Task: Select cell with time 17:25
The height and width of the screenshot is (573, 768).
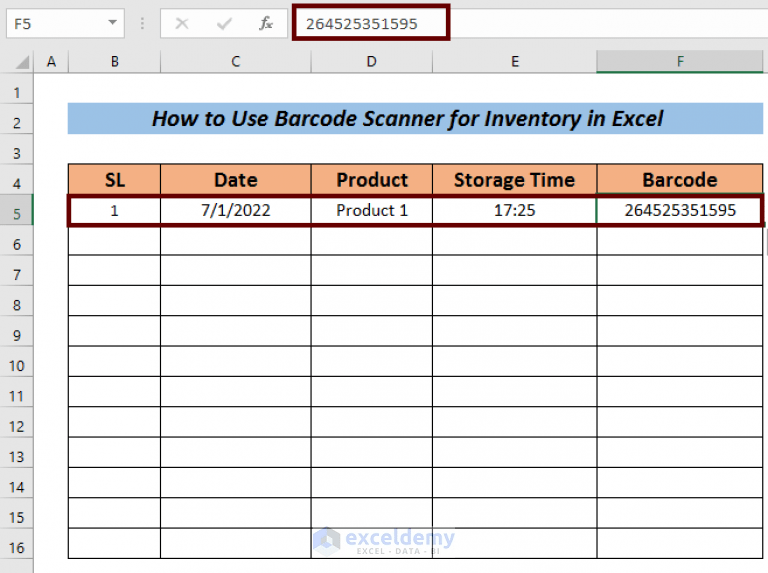Action: [x=515, y=211]
